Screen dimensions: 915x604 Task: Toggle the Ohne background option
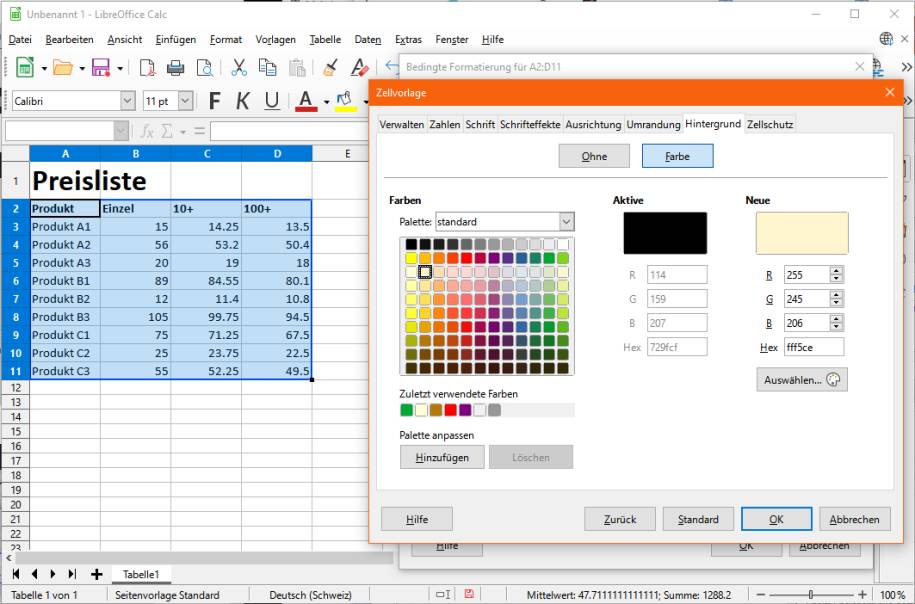[594, 156]
